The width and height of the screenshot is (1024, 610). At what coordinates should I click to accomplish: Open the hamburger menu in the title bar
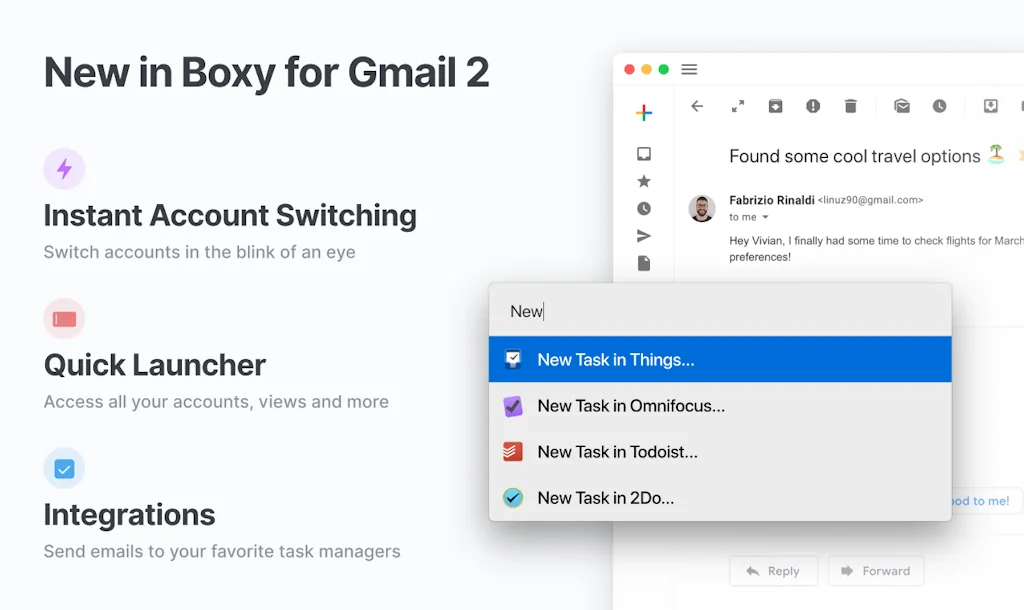(x=689, y=69)
